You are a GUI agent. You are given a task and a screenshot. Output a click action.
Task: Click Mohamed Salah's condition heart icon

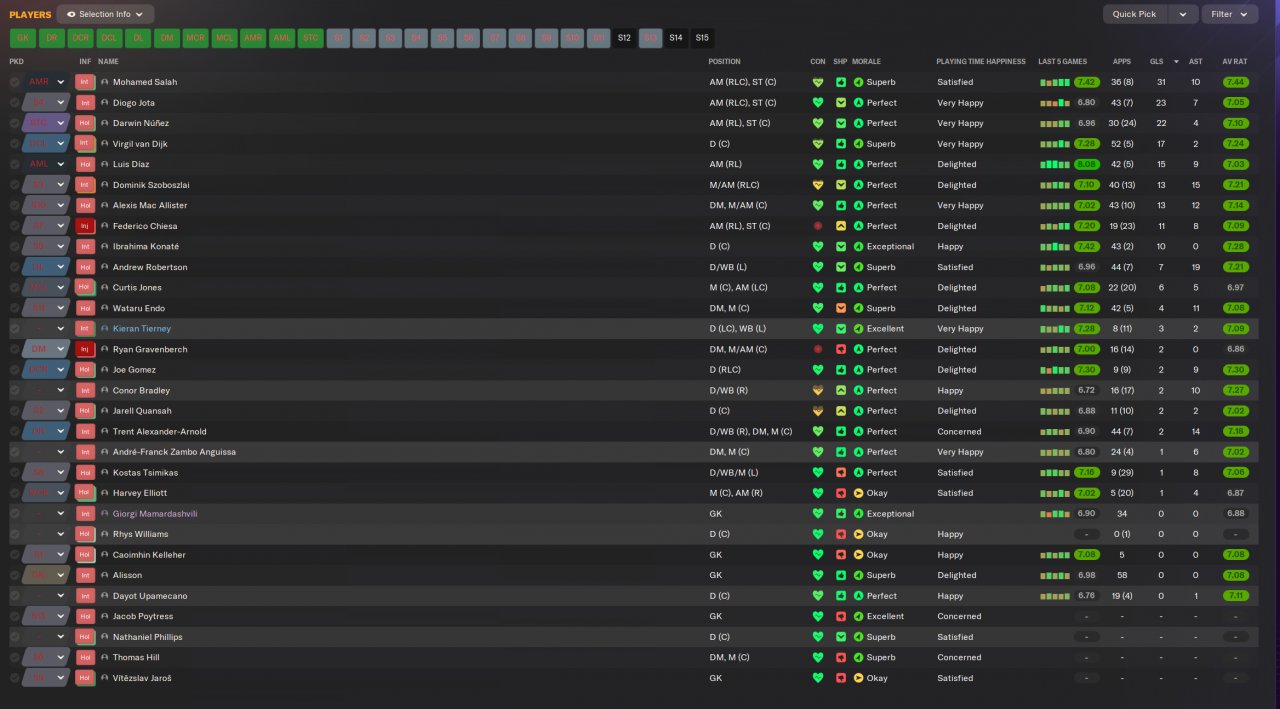(817, 82)
